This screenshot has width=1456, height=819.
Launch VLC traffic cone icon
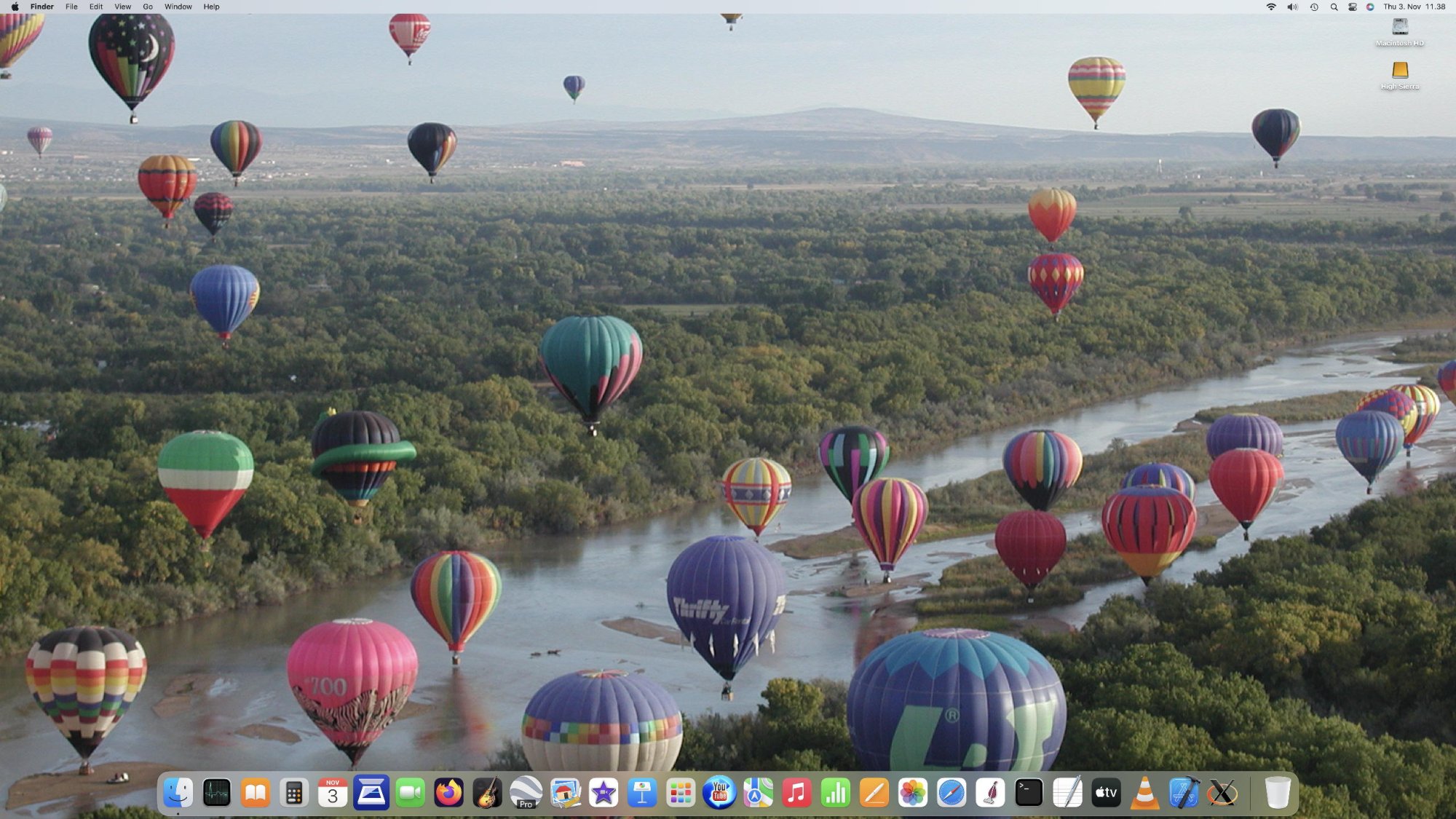tap(1144, 793)
